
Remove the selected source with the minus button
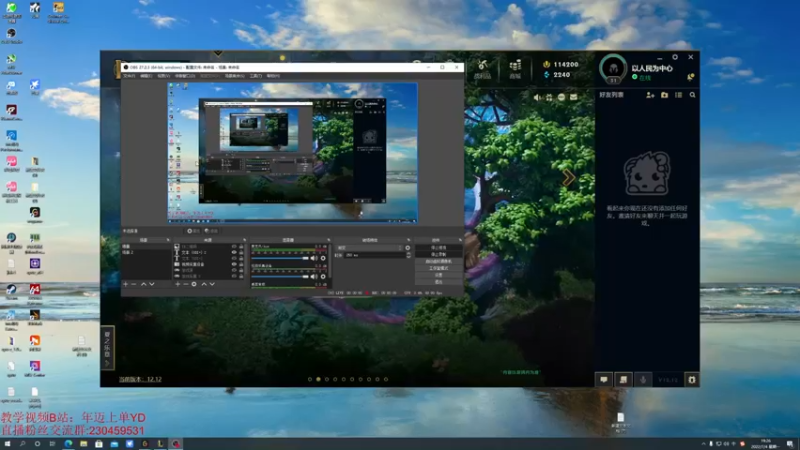(x=186, y=284)
